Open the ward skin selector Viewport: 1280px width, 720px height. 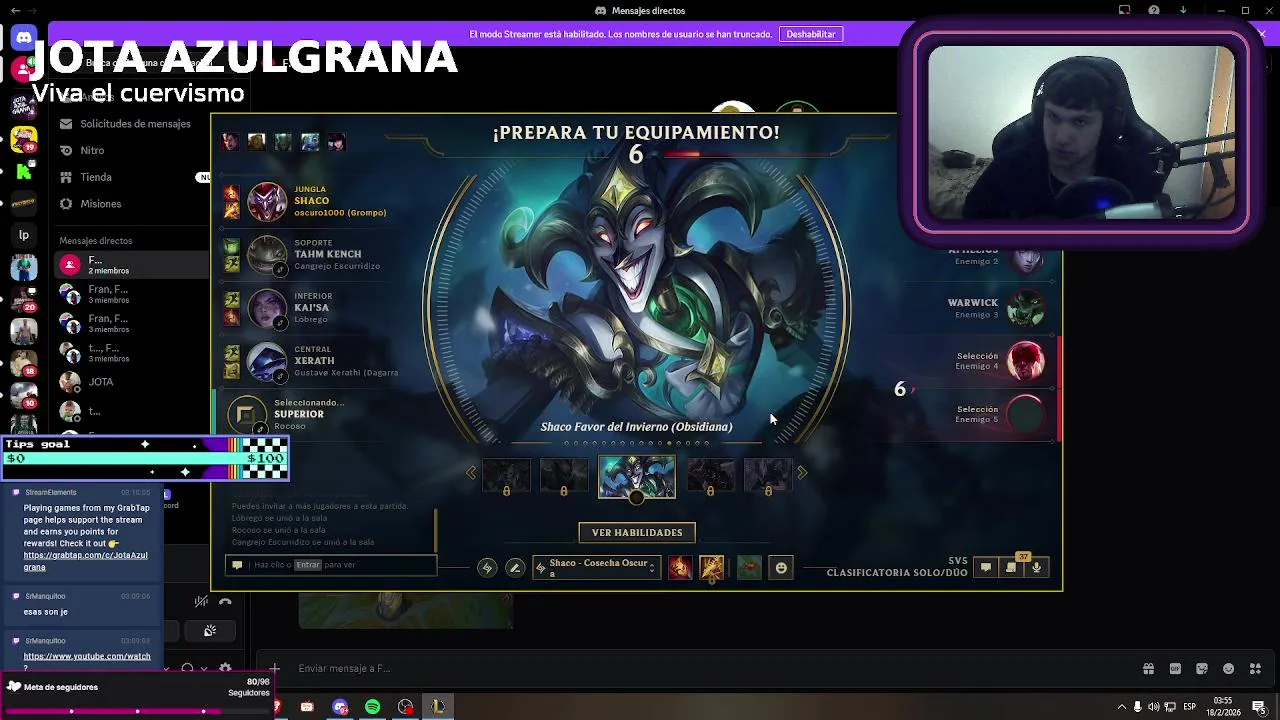pyautogui.click(x=749, y=568)
